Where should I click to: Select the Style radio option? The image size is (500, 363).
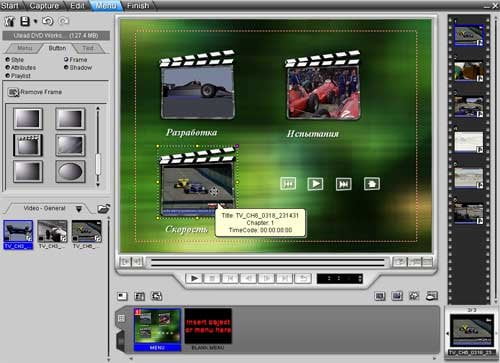8,60
